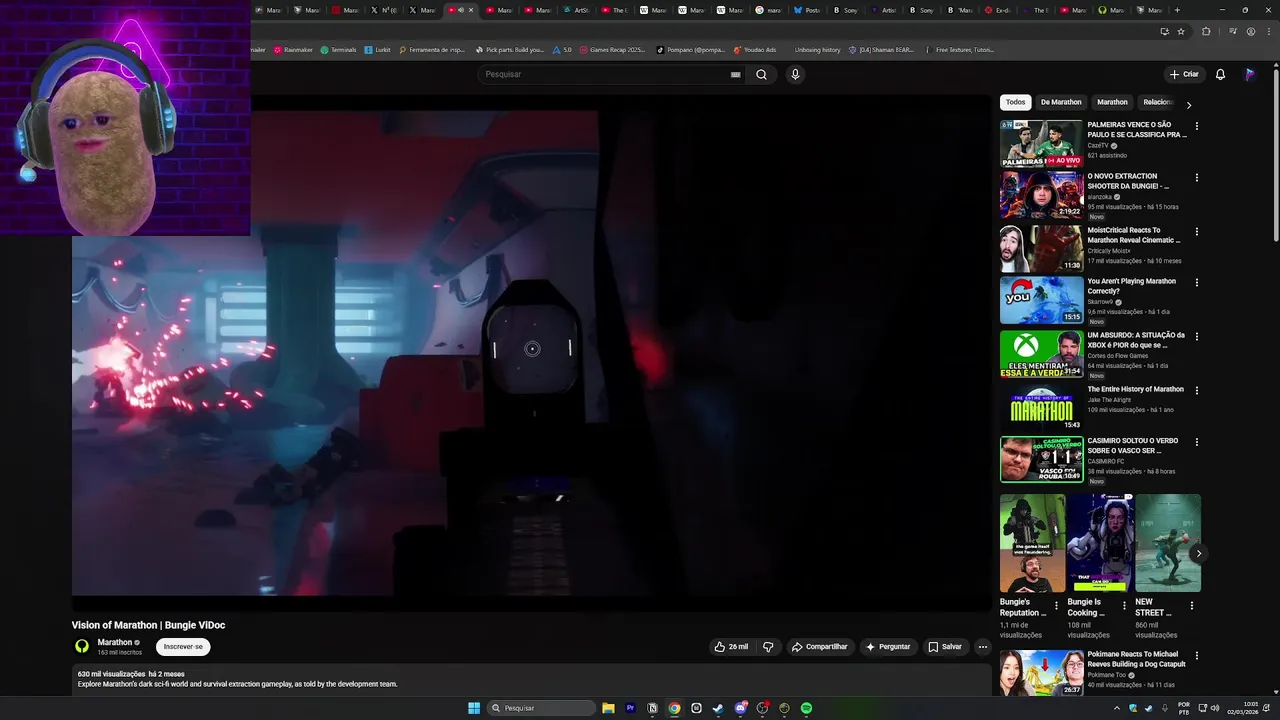1280x720 pixels.
Task: Expand the system tray hidden icons chevron
Action: click(x=1117, y=708)
